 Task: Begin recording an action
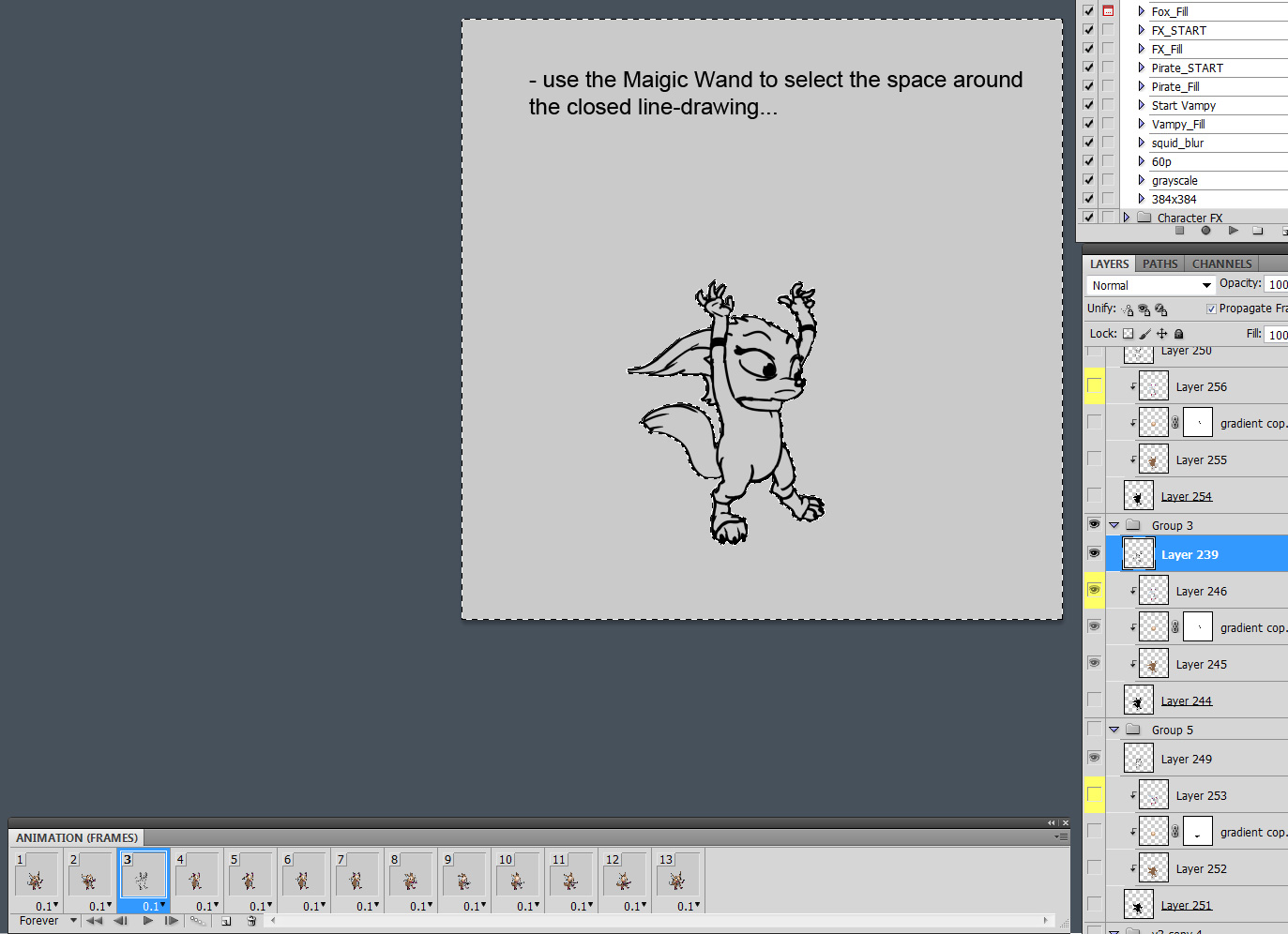tap(1205, 230)
